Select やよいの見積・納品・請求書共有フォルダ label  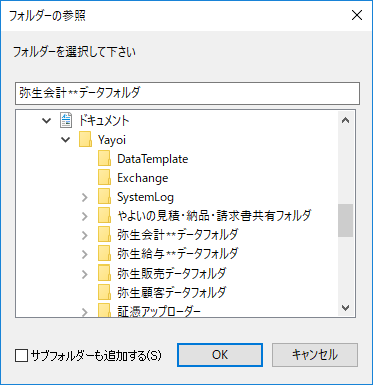pyautogui.click(x=214, y=216)
